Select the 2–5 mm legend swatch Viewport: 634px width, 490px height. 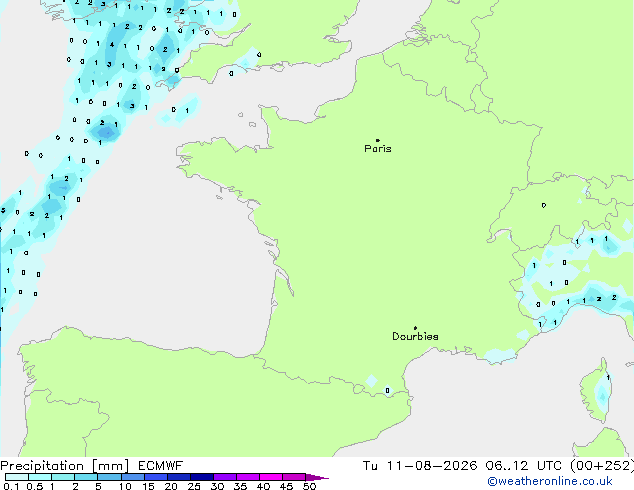click(x=86, y=477)
